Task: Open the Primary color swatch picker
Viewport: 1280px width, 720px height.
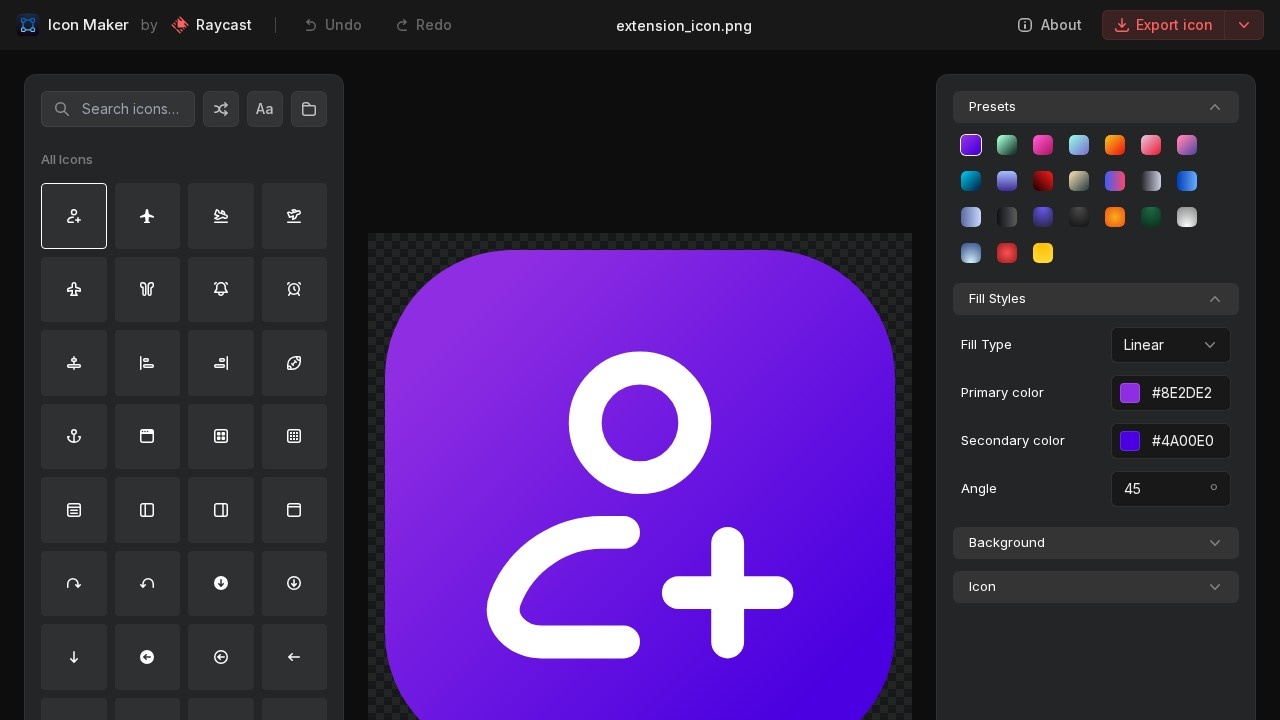Action: 1130,393
